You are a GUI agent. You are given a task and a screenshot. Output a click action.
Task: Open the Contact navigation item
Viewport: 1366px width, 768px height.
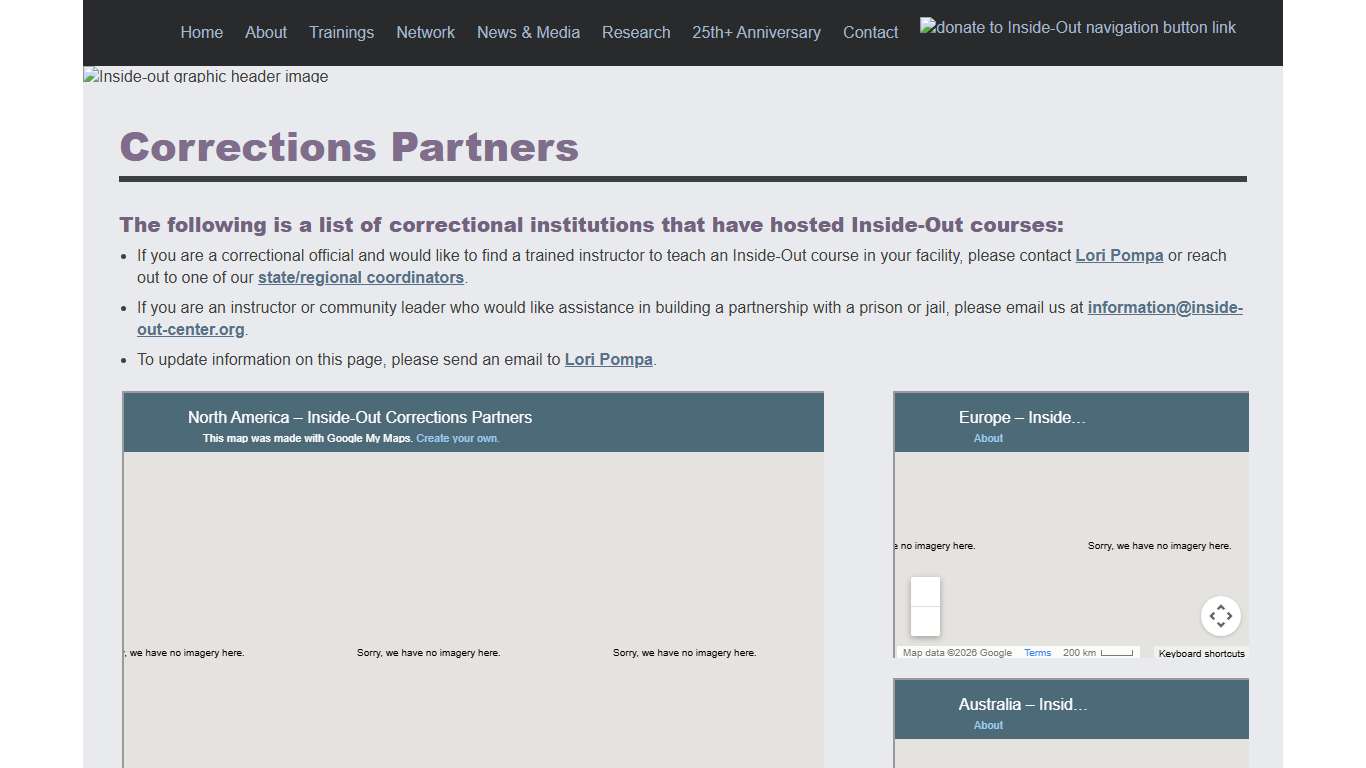pyautogui.click(x=870, y=32)
